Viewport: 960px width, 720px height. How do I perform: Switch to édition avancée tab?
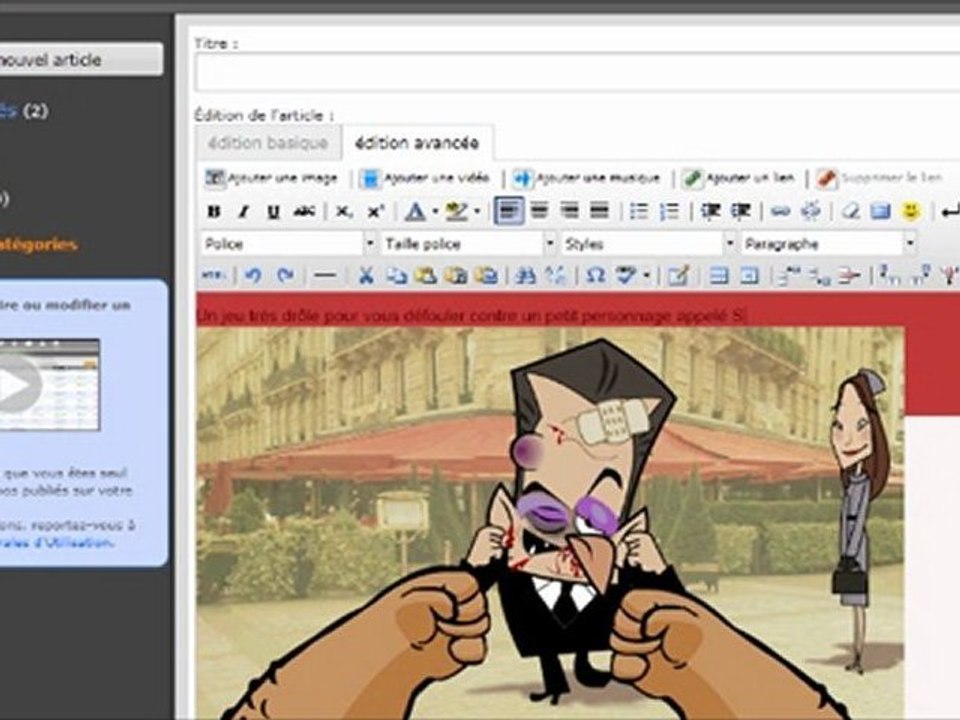[417, 143]
